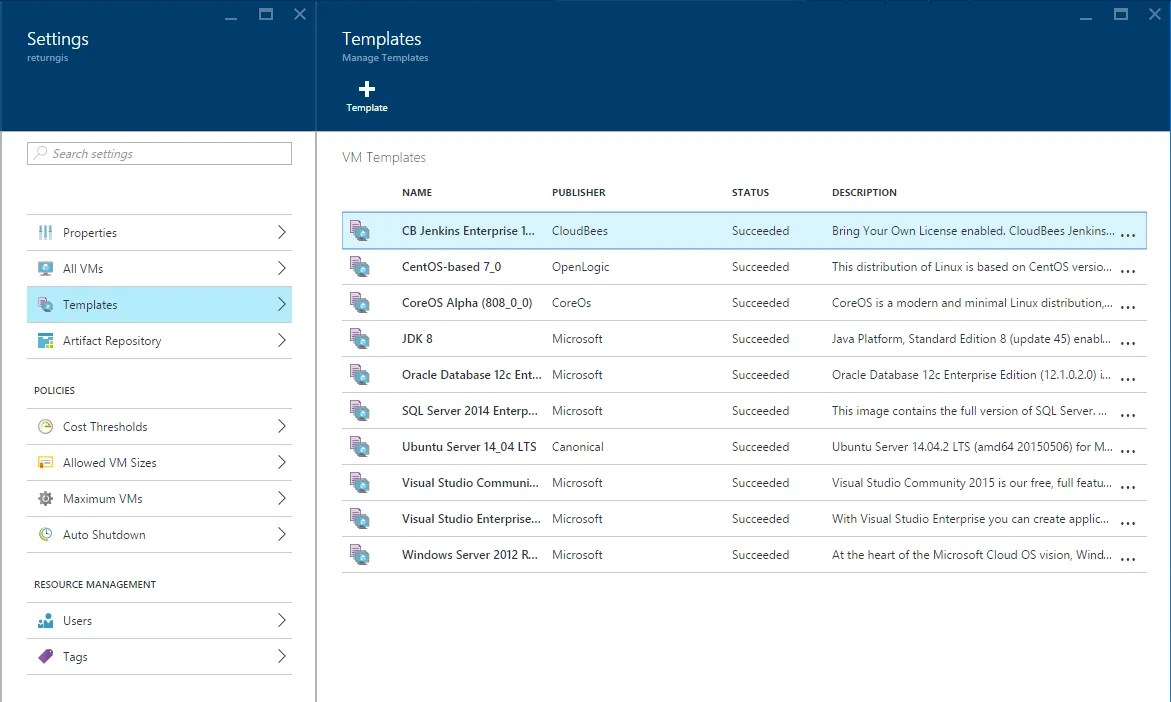Expand the Artifact Repository chevron arrow
The height and width of the screenshot is (702, 1171).
282,341
